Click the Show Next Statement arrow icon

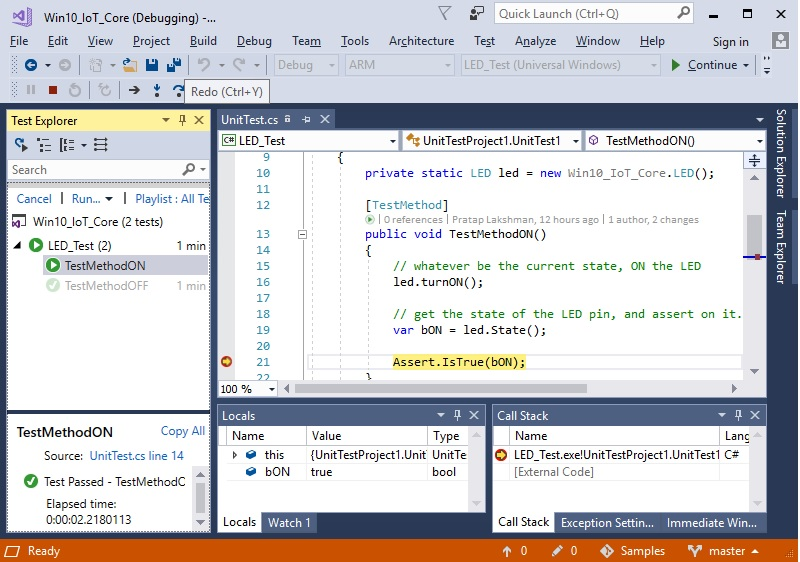point(134,90)
